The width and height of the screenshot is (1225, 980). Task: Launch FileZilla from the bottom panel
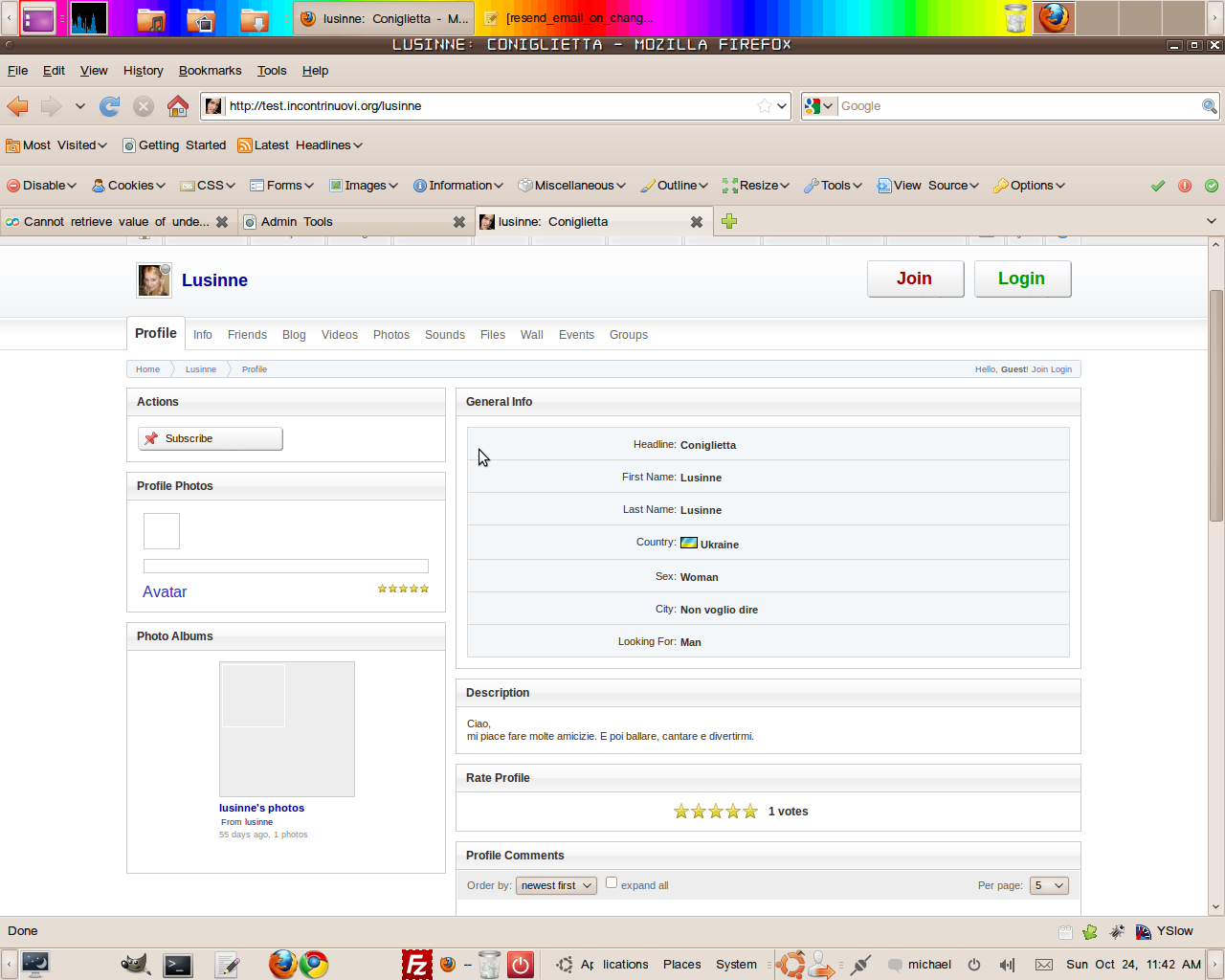(416, 964)
